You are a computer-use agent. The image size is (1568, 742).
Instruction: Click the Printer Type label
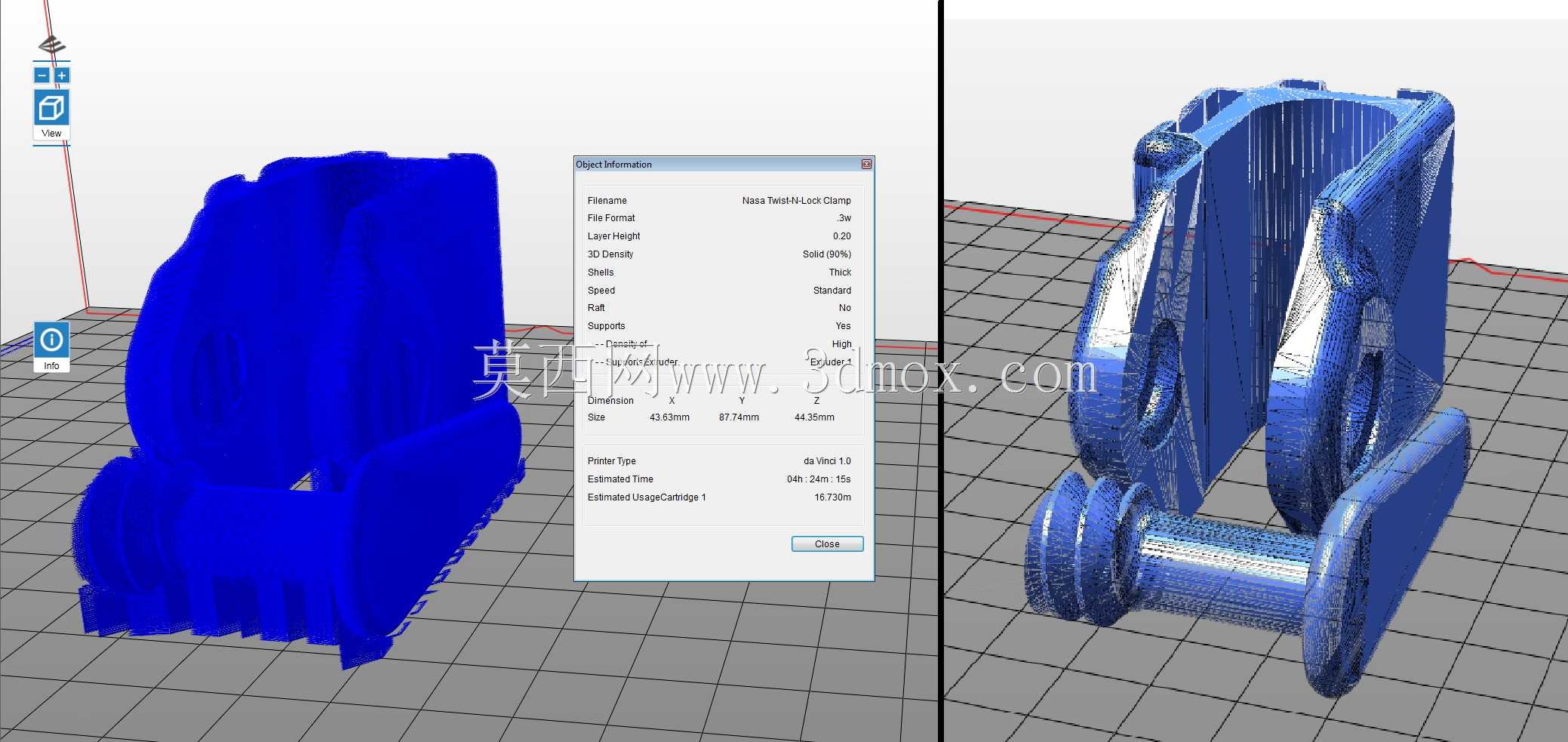[611, 461]
